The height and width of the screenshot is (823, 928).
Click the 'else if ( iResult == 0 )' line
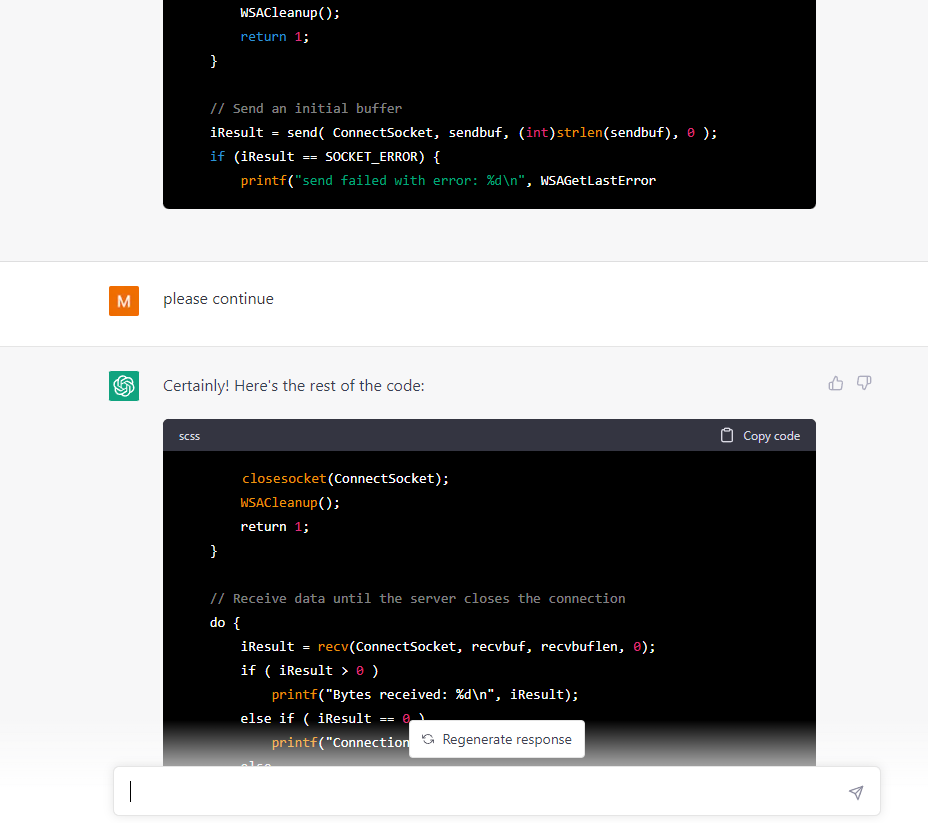coord(333,719)
